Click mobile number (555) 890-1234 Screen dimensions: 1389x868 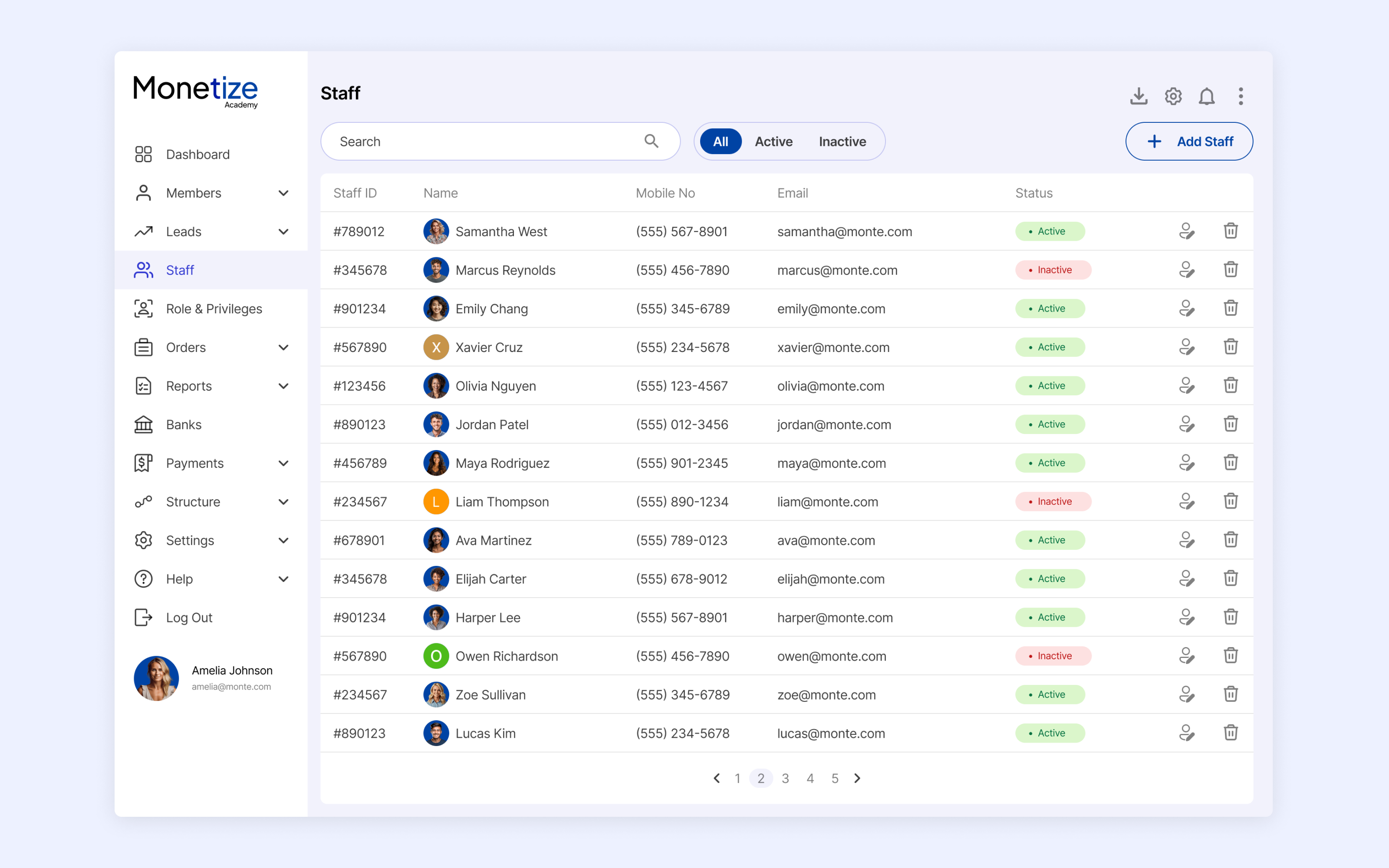pos(682,502)
